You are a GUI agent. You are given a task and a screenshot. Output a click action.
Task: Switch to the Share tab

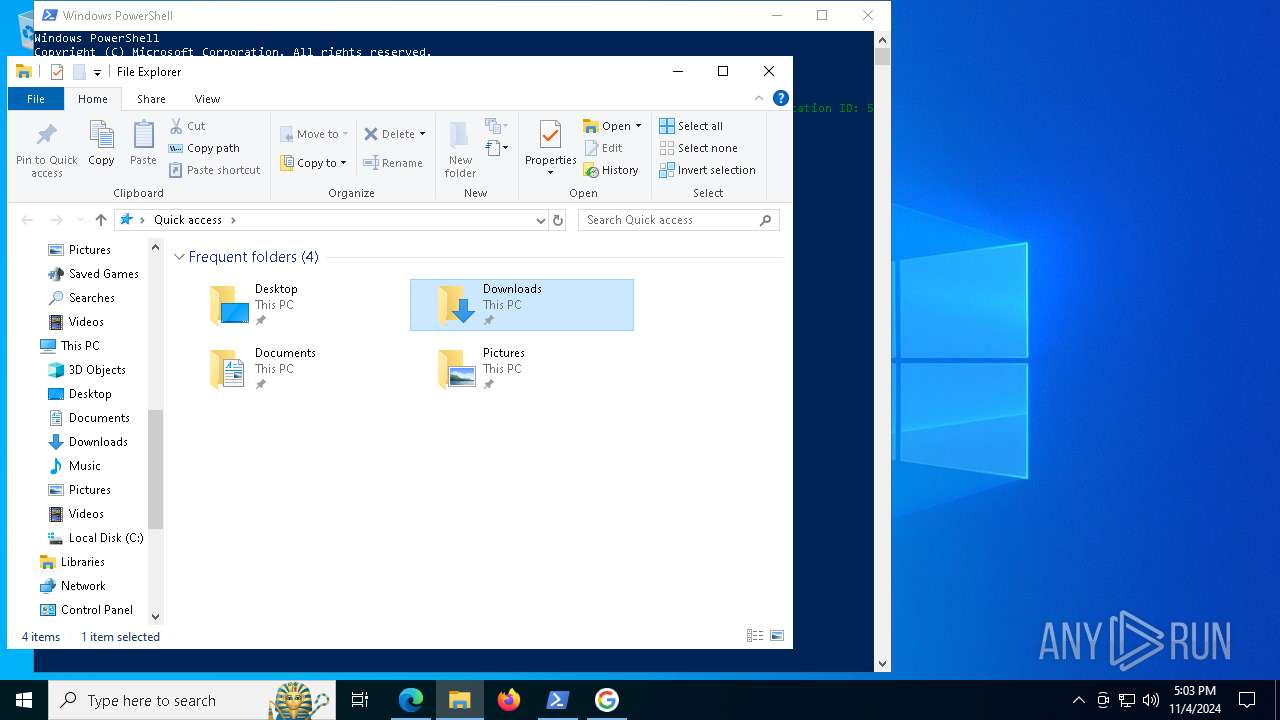(x=151, y=99)
